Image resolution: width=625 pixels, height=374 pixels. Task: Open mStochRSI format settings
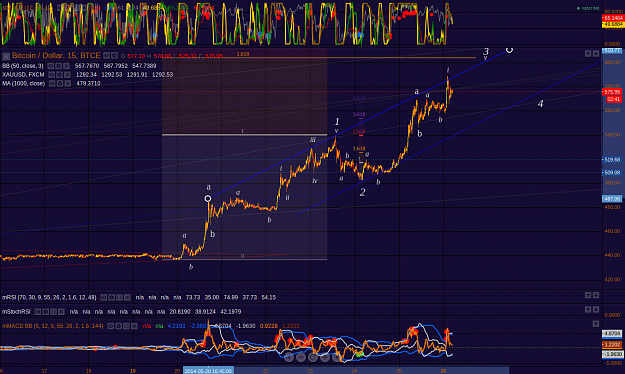click(46, 311)
